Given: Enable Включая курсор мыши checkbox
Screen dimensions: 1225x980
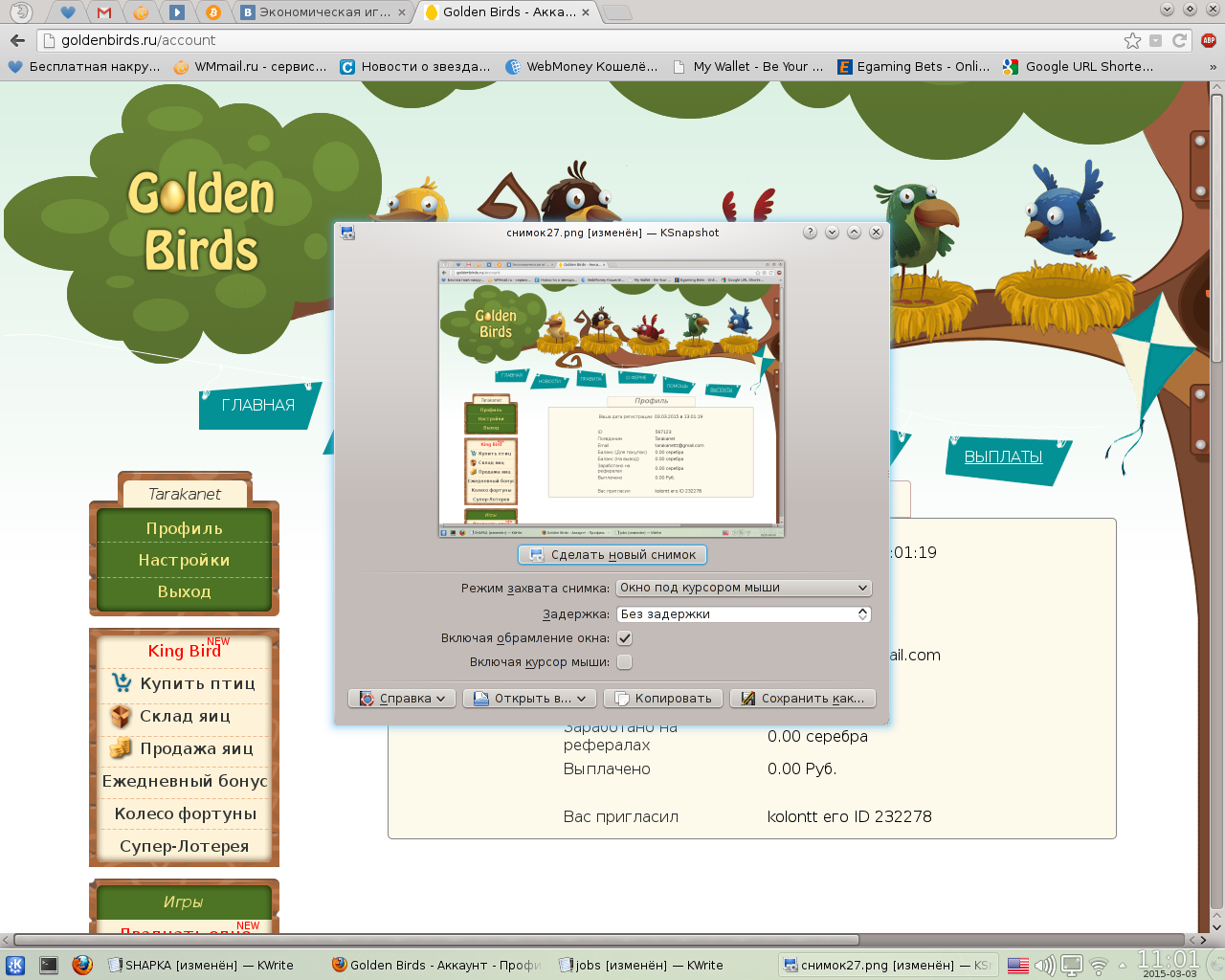Looking at the screenshot, I should 625,662.
